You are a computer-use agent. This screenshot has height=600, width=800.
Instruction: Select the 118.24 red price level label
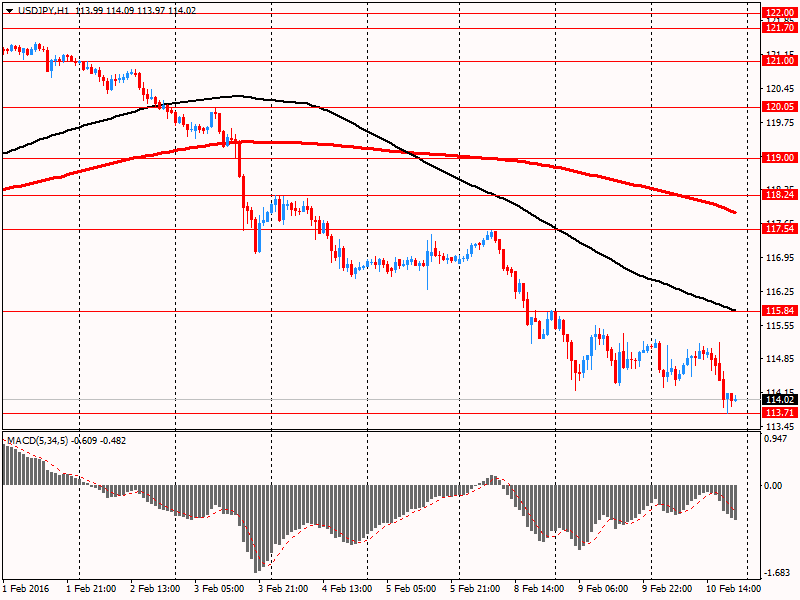(x=780, y=195)
